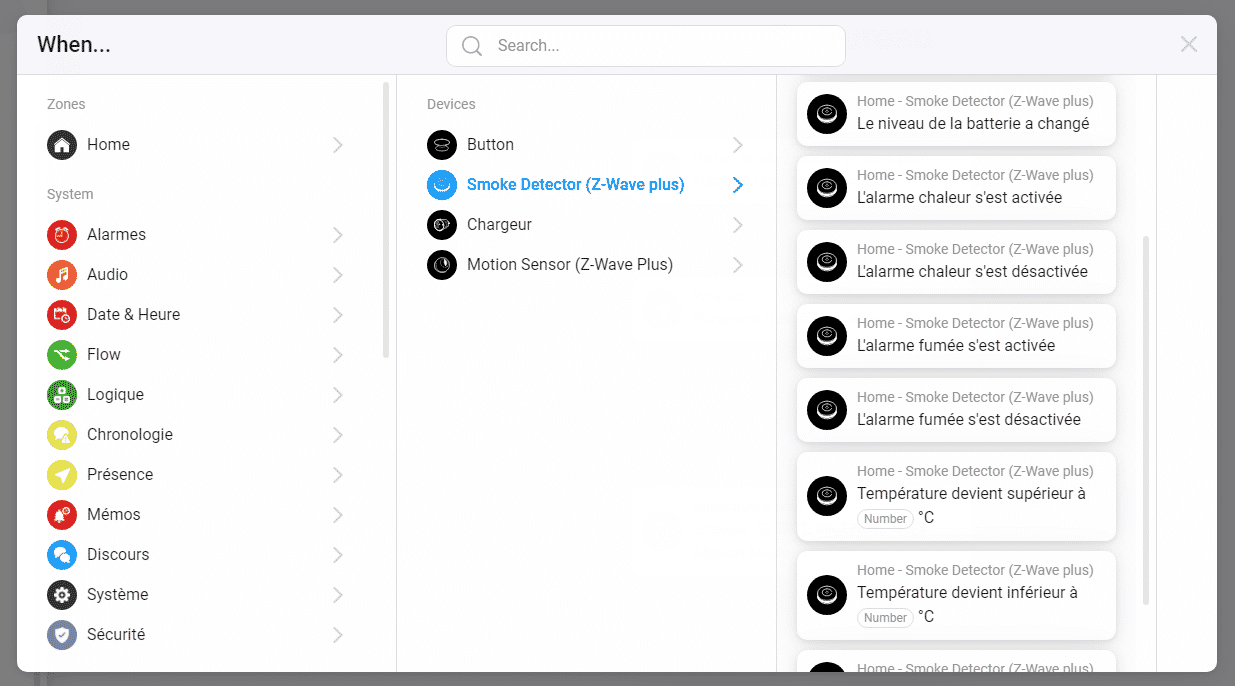
Task: Click the Chargeur device icon
Action: (442, 225)
